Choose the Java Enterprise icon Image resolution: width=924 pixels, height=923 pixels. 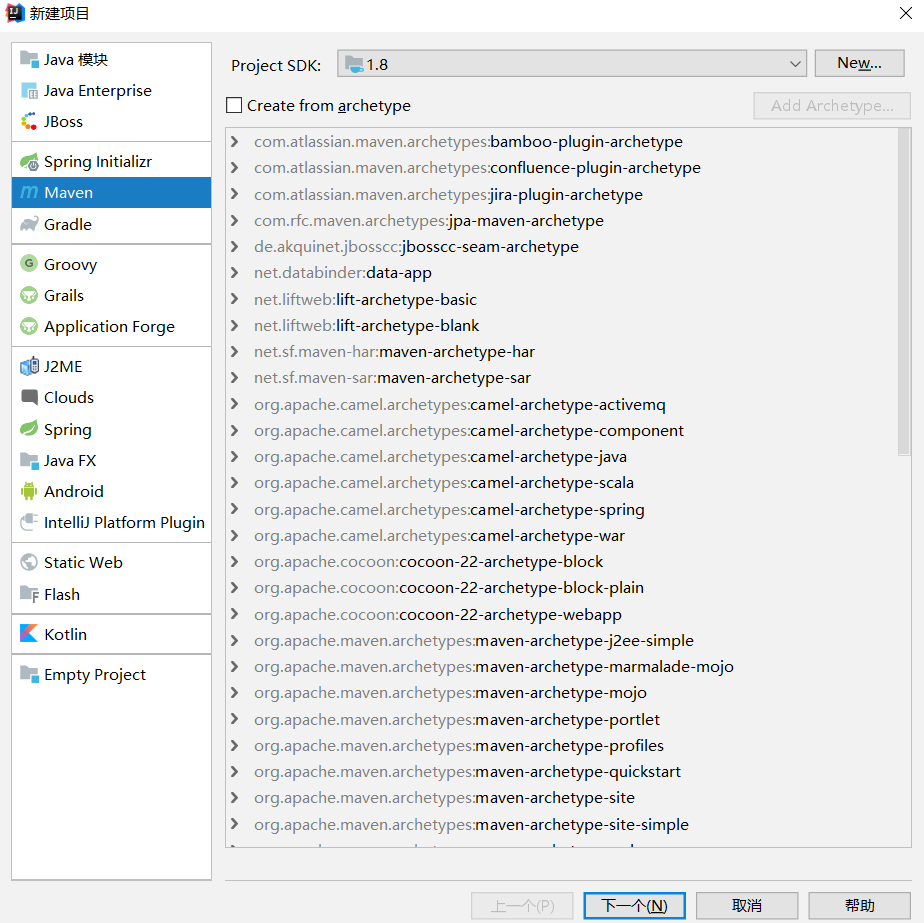click(x=29, y=91)
